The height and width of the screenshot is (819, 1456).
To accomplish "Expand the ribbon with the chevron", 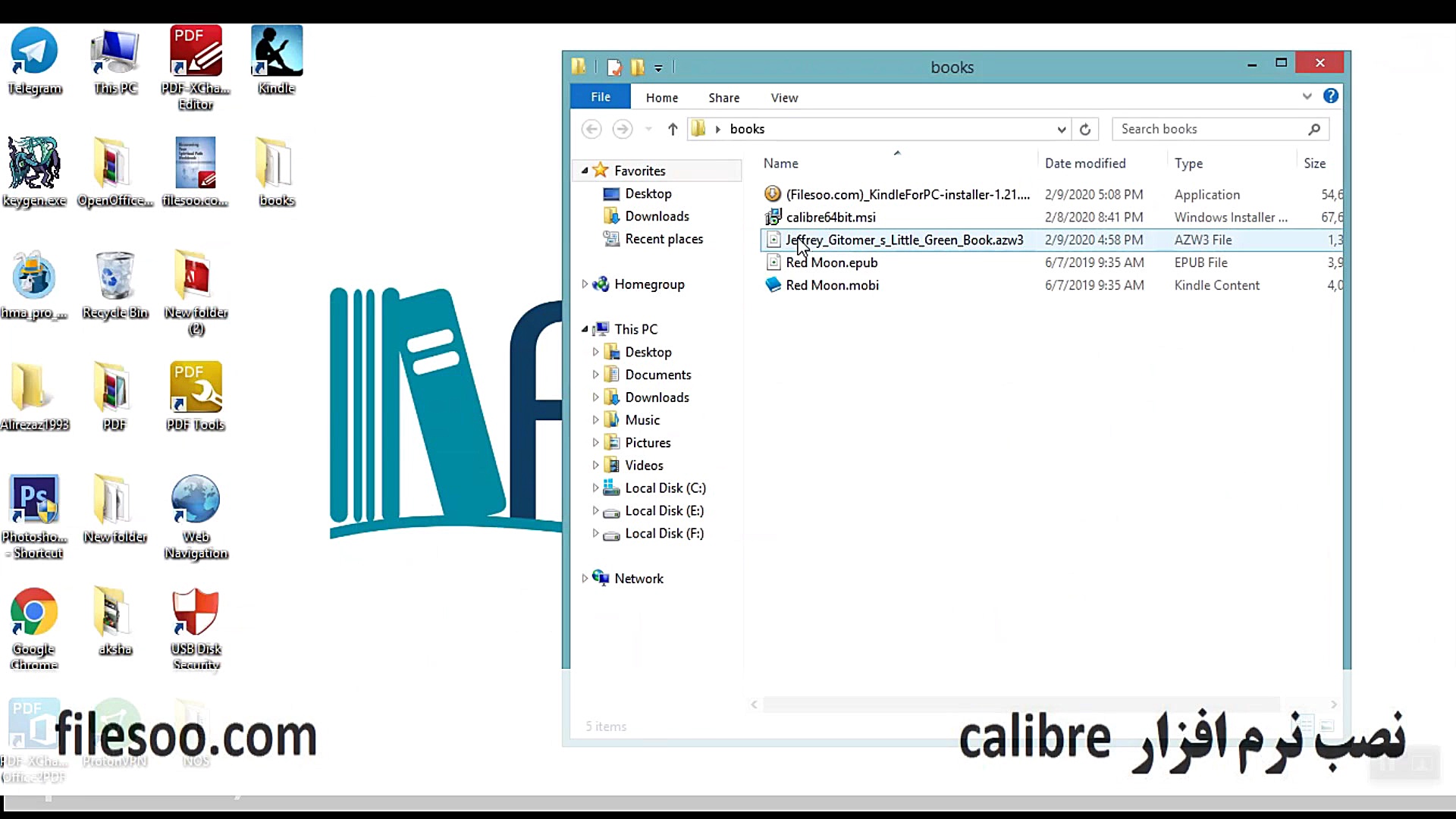I will coord(1307,96).
